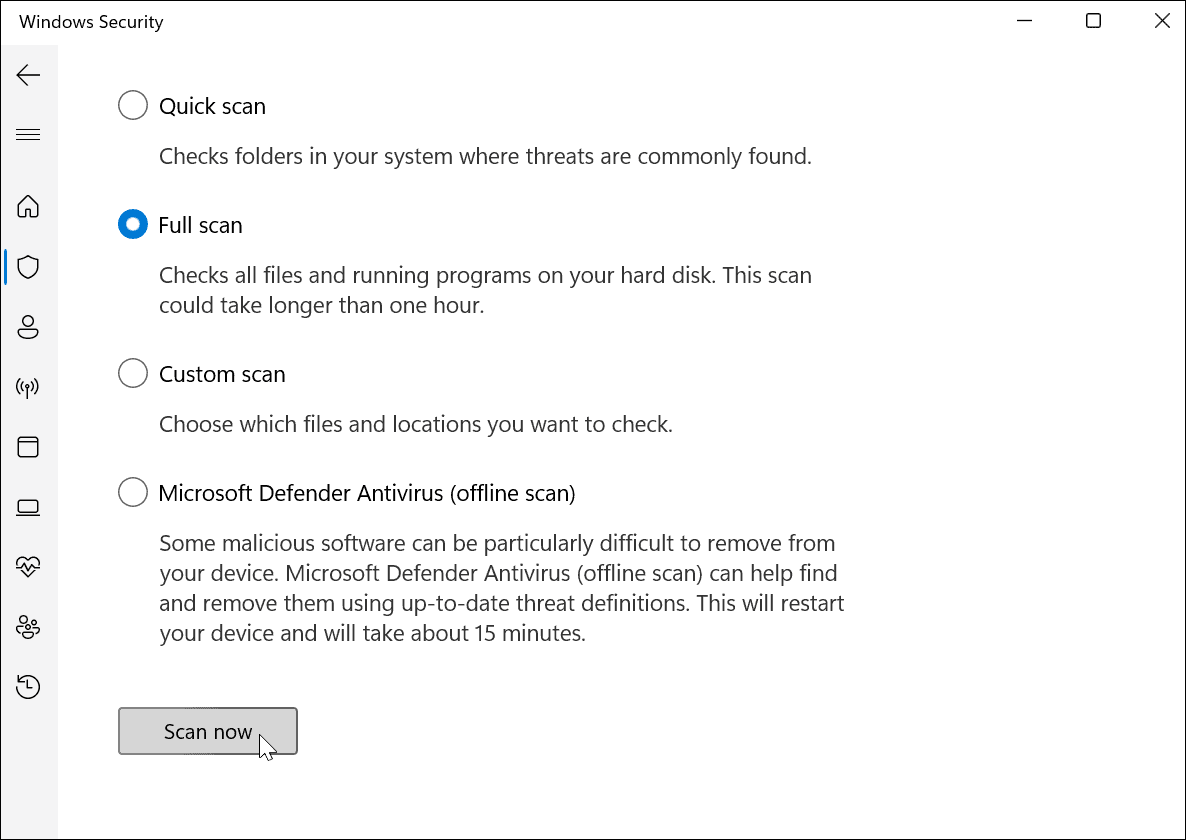Select the Full scan option
Screen dimensions: 1186x840
(132, 224)
